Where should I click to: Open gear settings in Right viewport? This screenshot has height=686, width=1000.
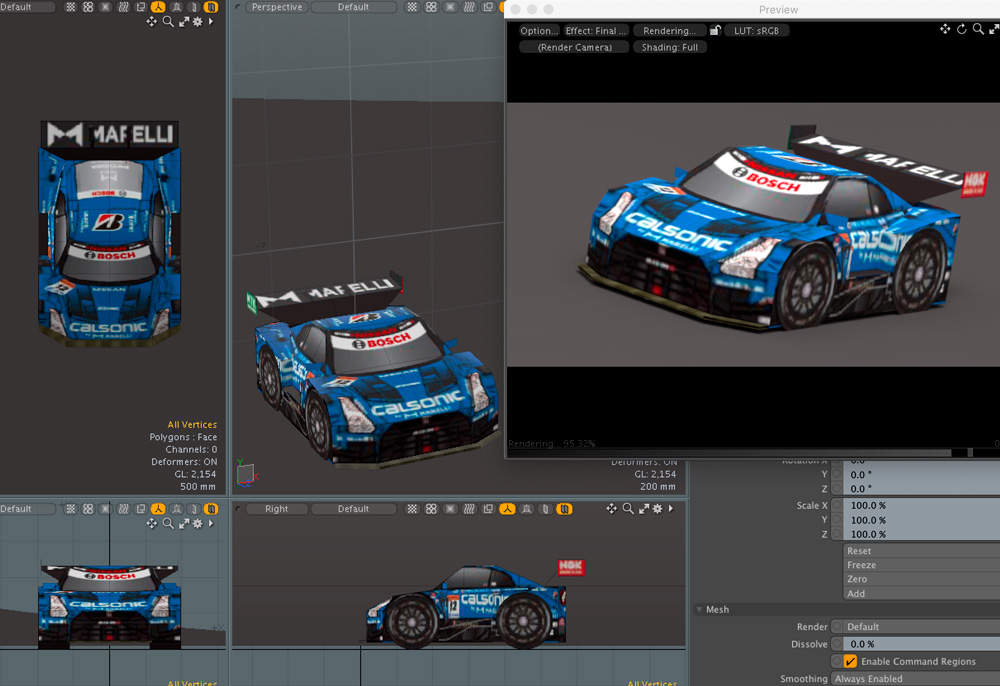pos(658,508)
